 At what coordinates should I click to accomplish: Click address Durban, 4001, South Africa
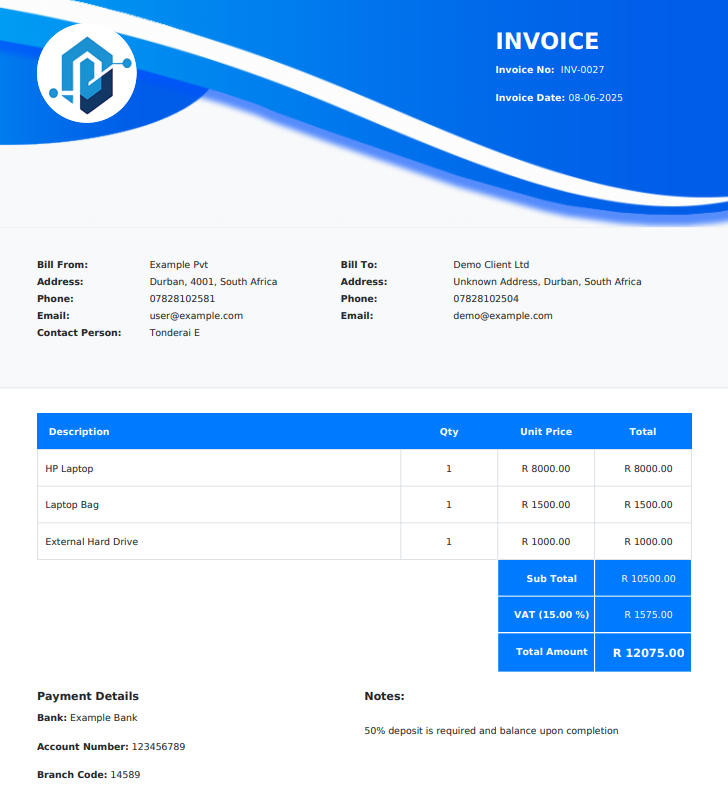[x=213, y=282]
